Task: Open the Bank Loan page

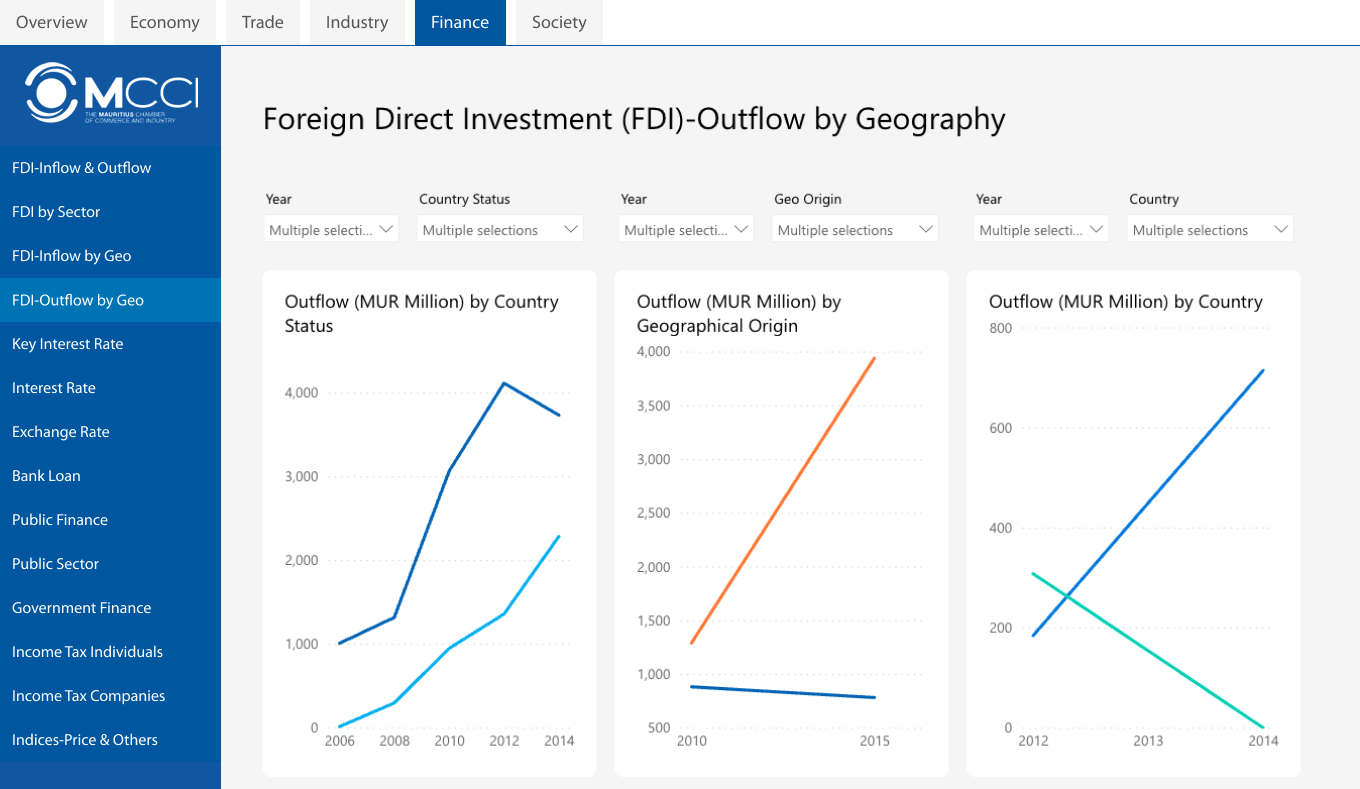Action: coord(46,476)
